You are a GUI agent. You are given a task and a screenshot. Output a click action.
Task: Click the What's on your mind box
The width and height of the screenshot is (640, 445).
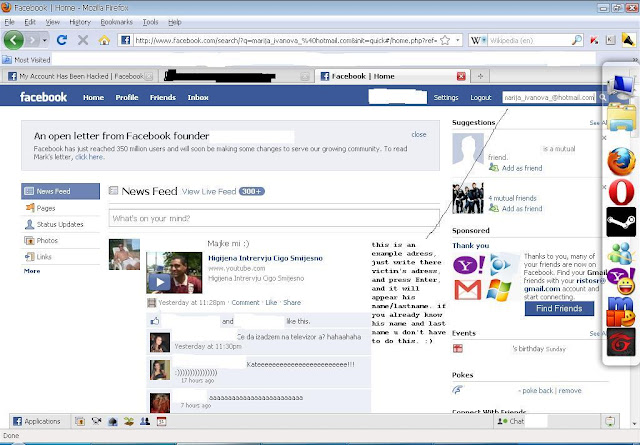(x=274, y=218)
